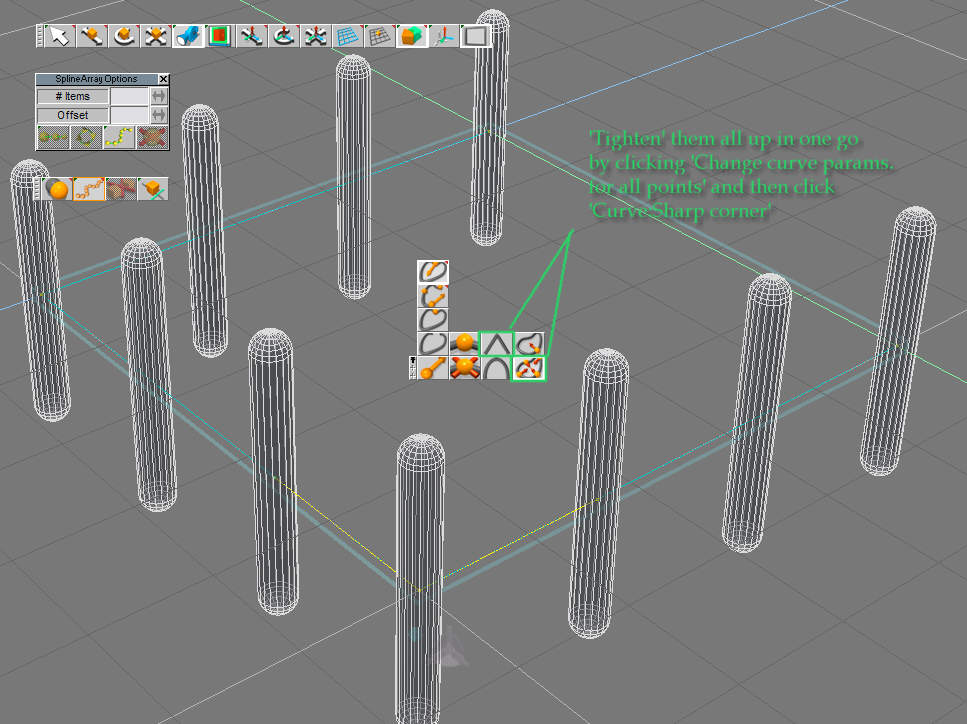This screenshot has width=967, height=724.
Task: Click the Offset label button
Action: 72,115
